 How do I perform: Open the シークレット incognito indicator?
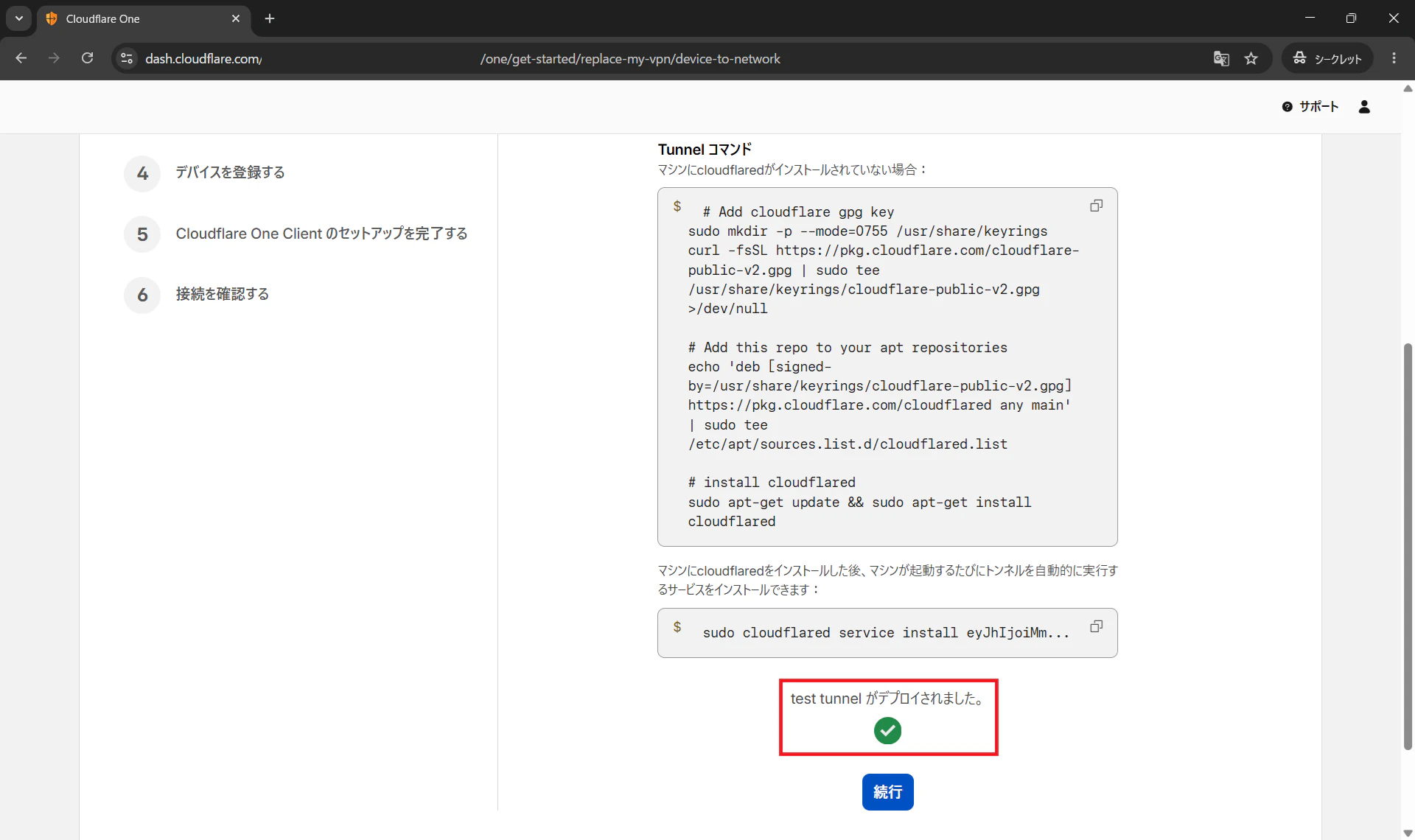coord(1327,58)
